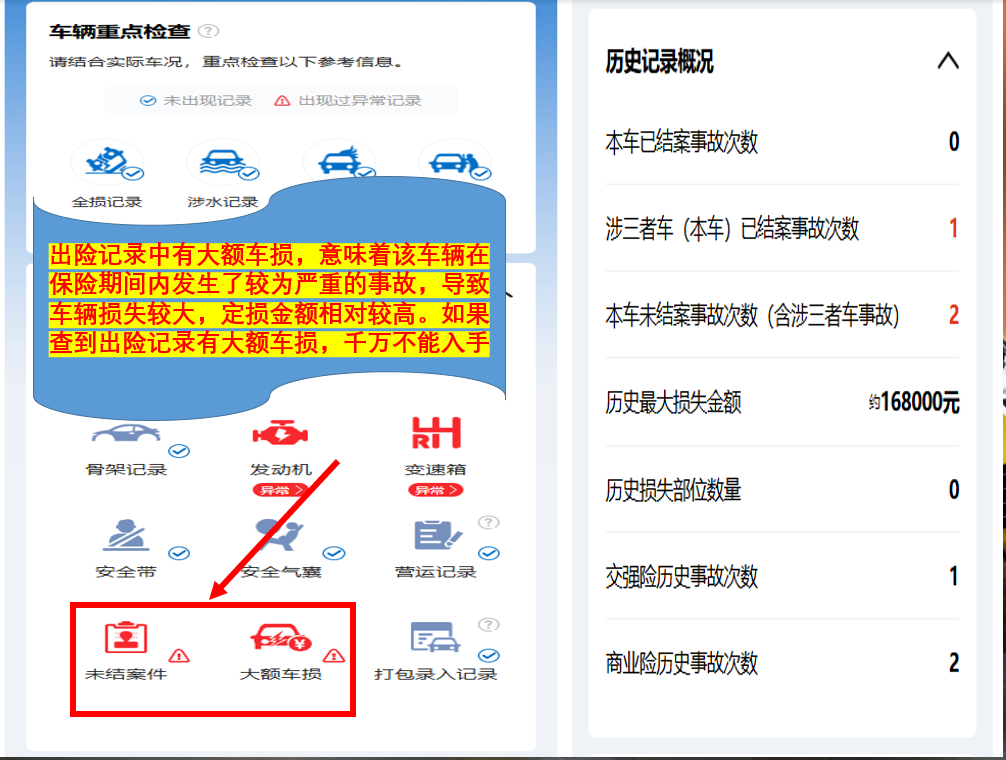The height and width of the screenshot is (760, 1006).
Task: Click the 车辆重点检查 title
Action: 120,31
